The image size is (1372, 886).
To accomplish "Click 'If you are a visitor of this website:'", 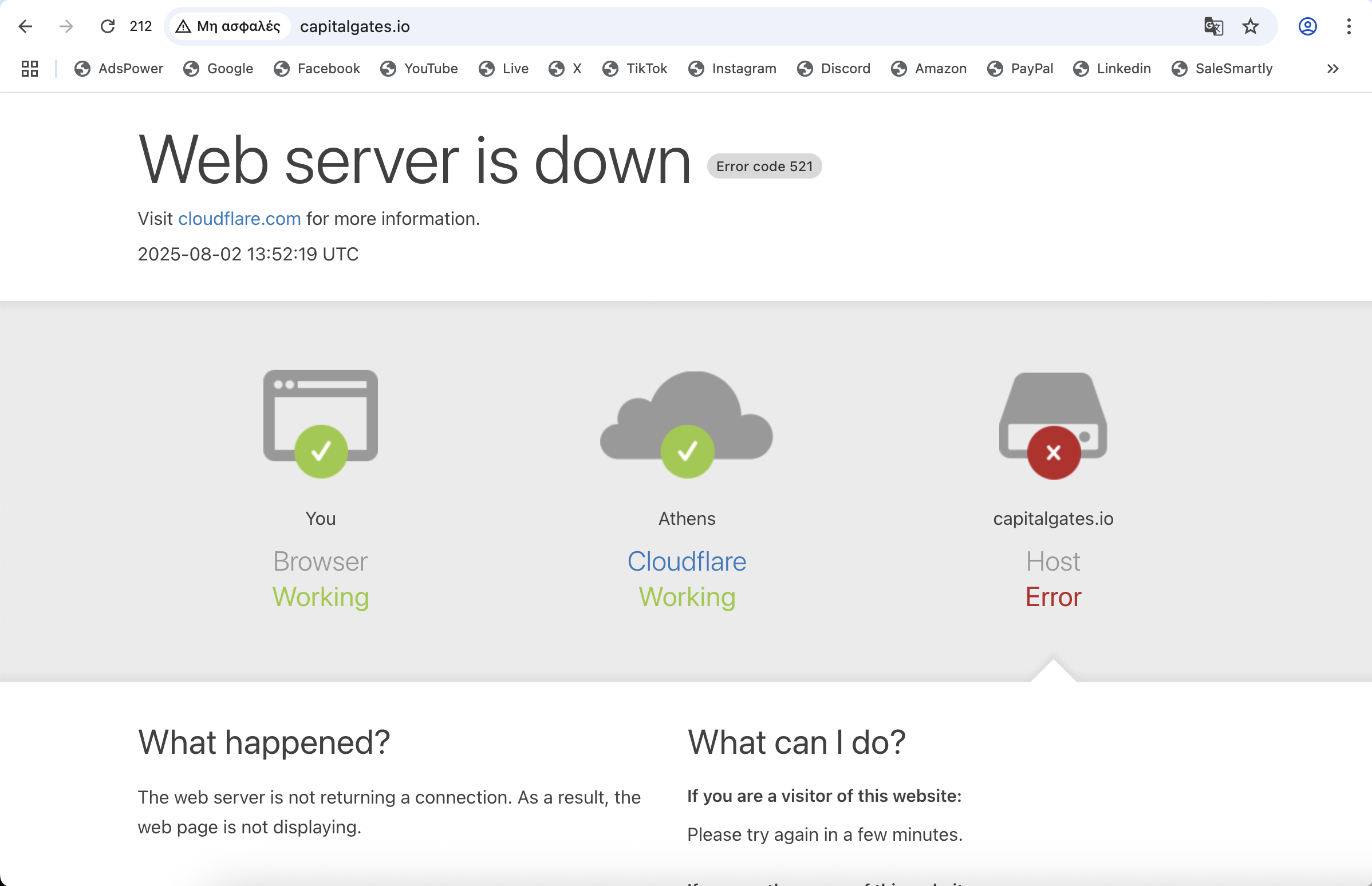I will [x=824, y=796].
